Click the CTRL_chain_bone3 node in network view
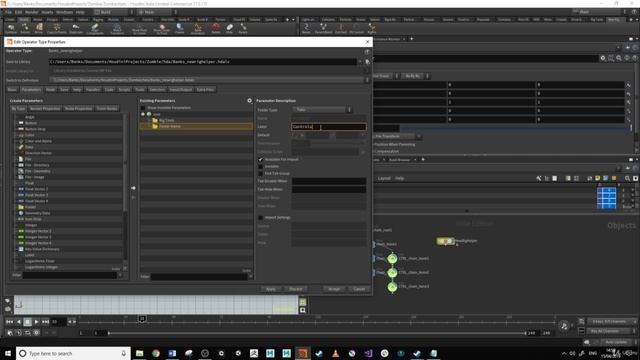This screenshot has height=360, width=640. tap(392, 287)
